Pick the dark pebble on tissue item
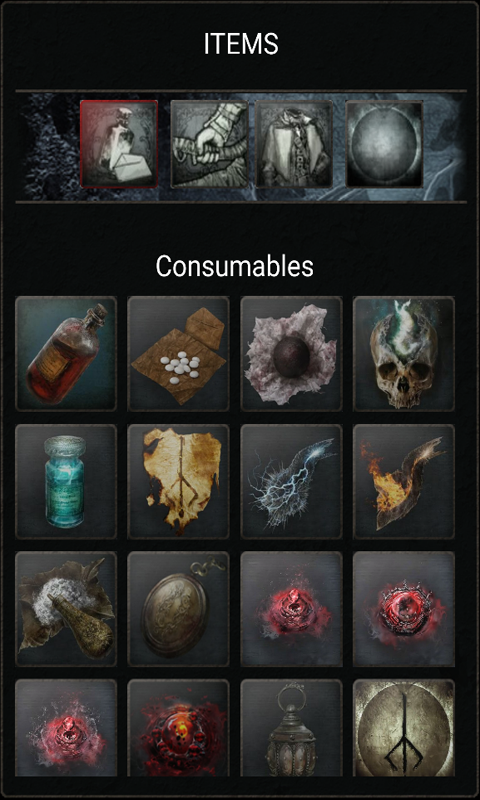Screen dimensions: 480x800 [291, 354]
